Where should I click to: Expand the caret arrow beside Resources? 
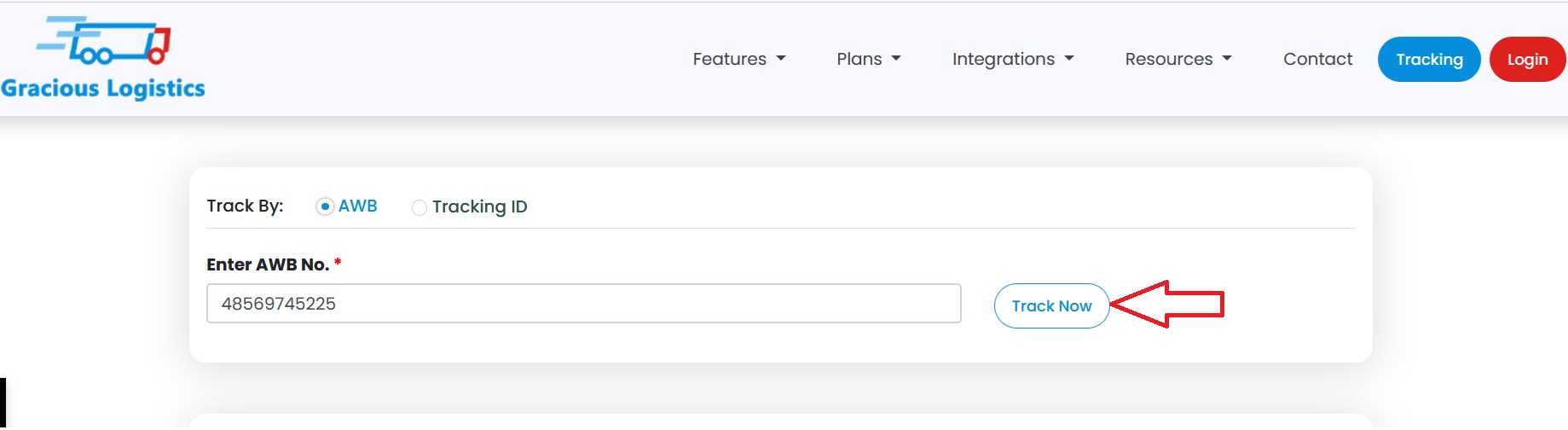(x=1227, y=59)
